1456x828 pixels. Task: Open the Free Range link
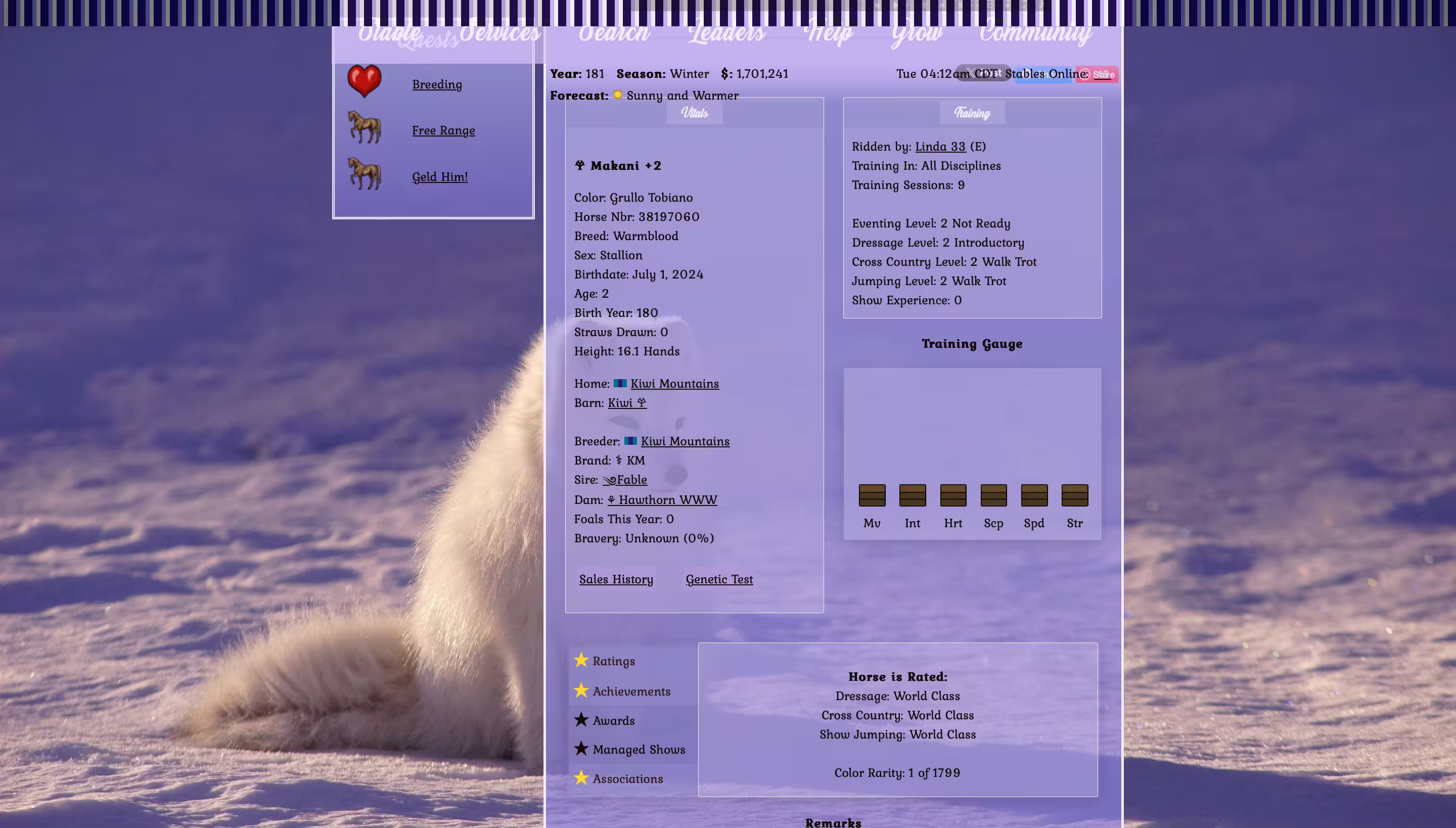(x=444, y=130)
